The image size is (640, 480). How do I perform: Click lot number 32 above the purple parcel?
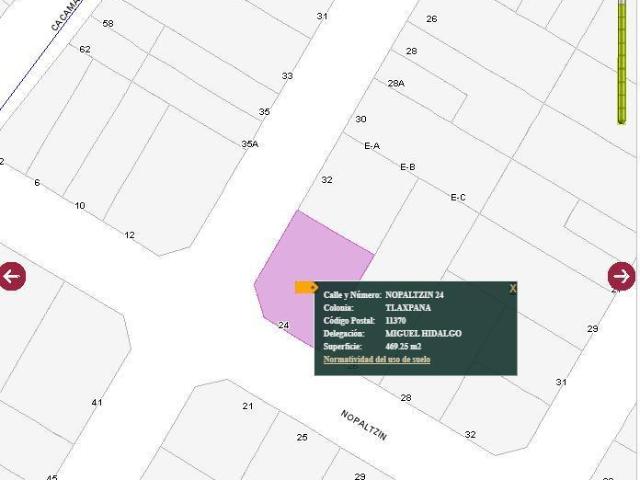[x=327, y=180]
